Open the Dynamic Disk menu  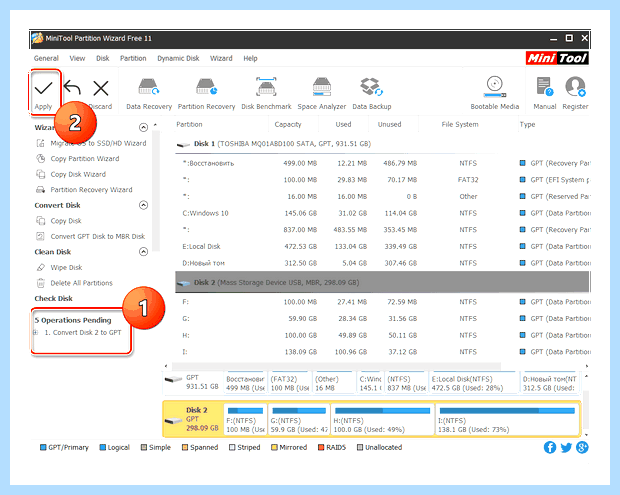point(178,58)
